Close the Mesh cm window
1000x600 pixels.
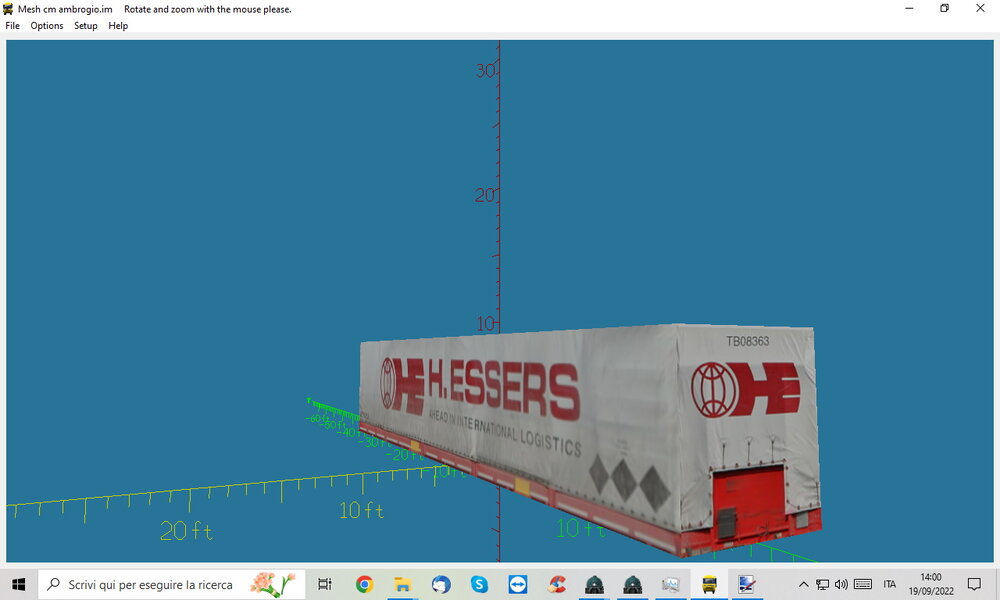click(x=980, y=8)
